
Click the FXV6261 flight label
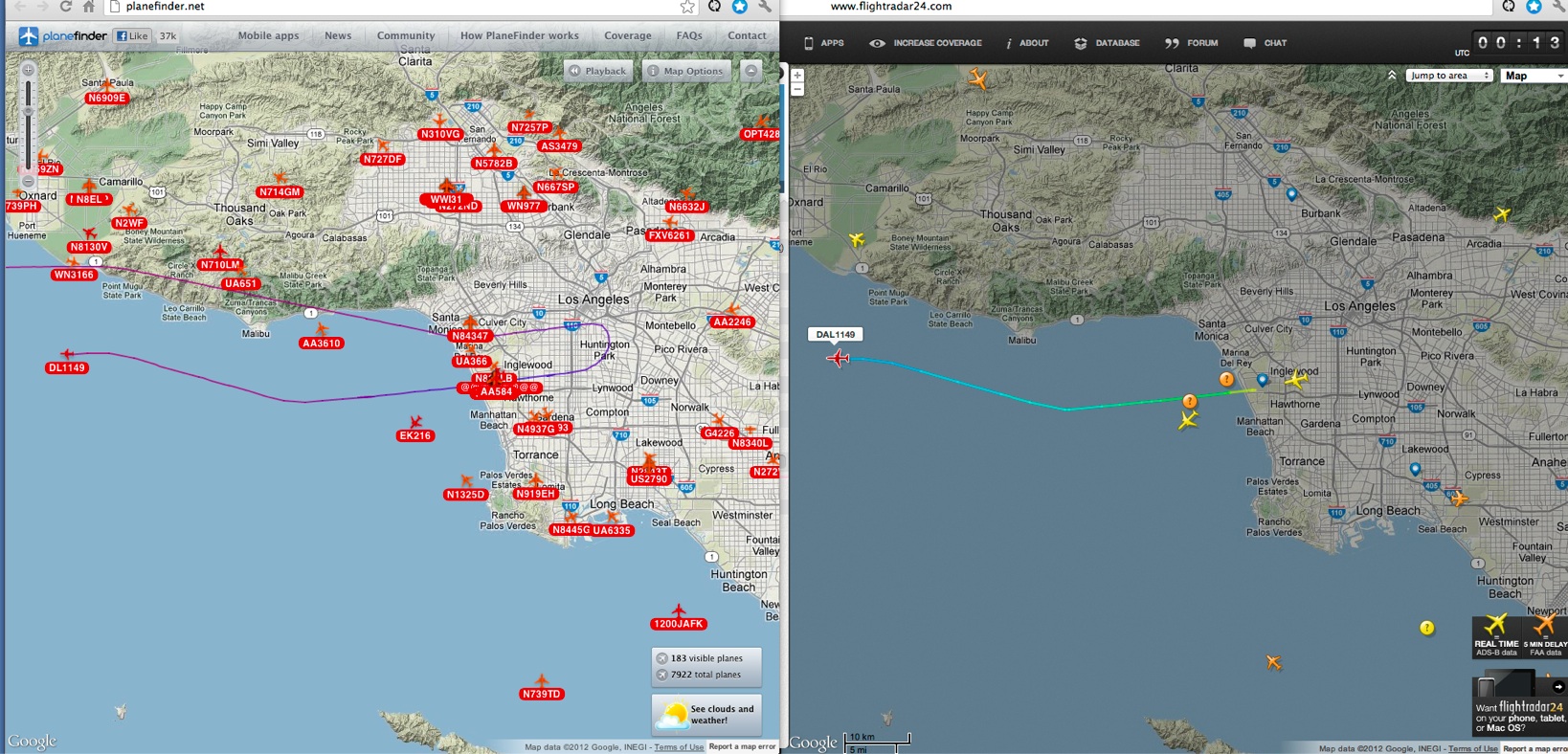(669, 235)
